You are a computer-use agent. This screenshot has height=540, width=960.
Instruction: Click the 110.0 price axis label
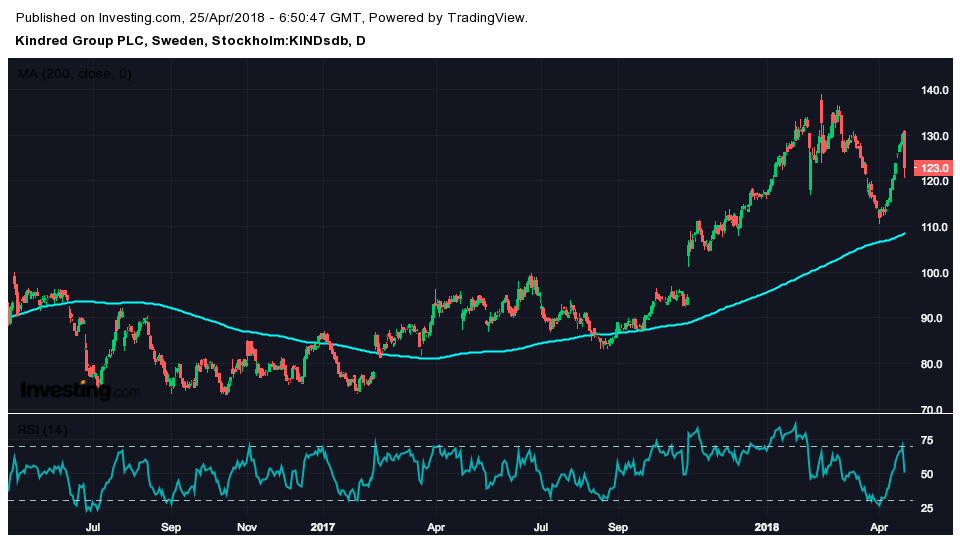[935, 227]
